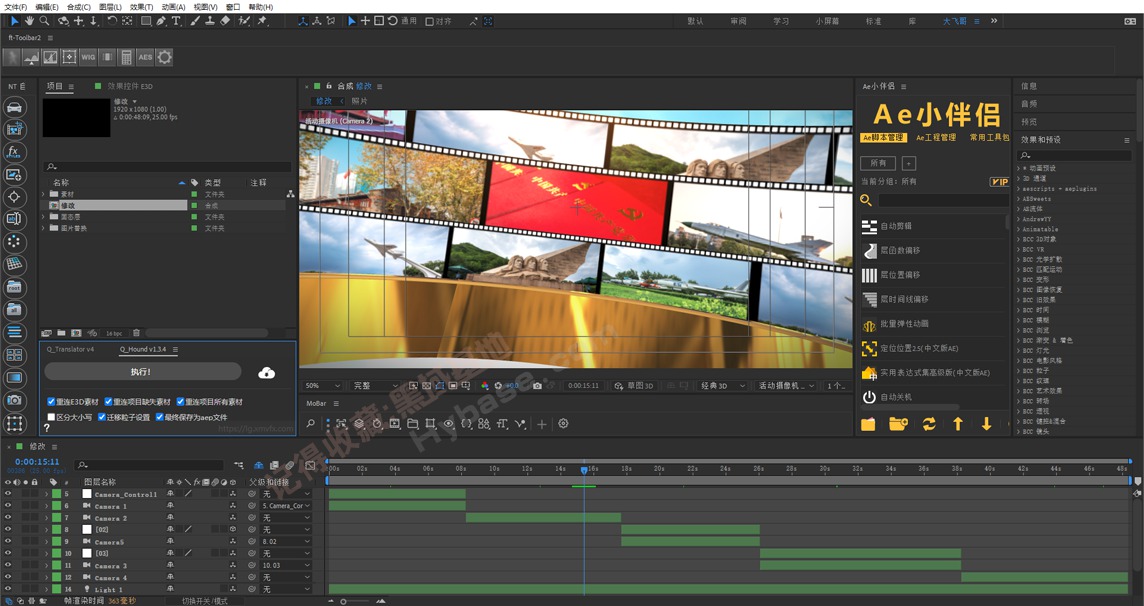Click the car icon in NT sidebar
The height and width of the screenshot is (606, 1144).
[x=14, y=108]
